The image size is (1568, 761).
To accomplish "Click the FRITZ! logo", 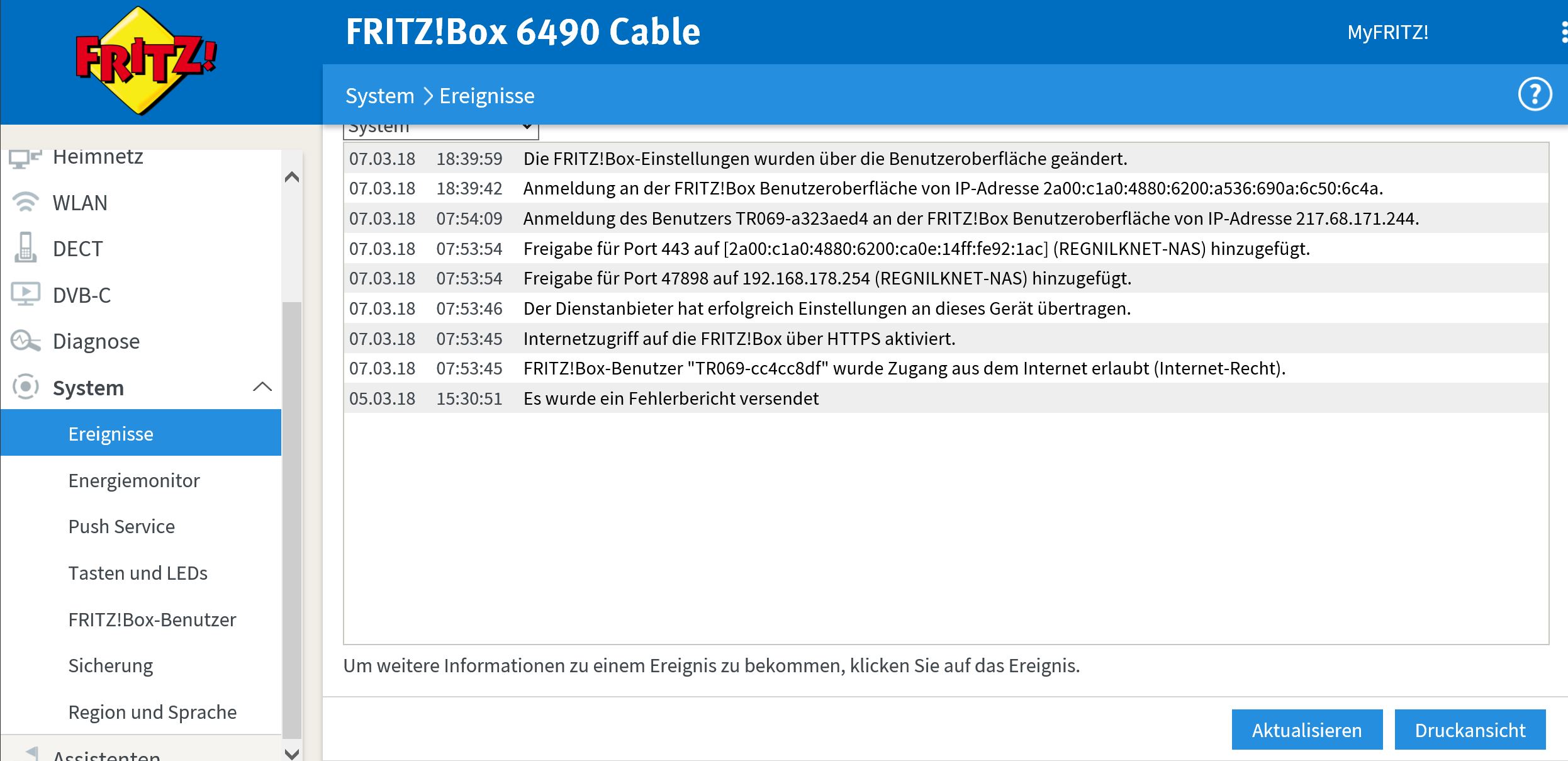I will point(145,61).
